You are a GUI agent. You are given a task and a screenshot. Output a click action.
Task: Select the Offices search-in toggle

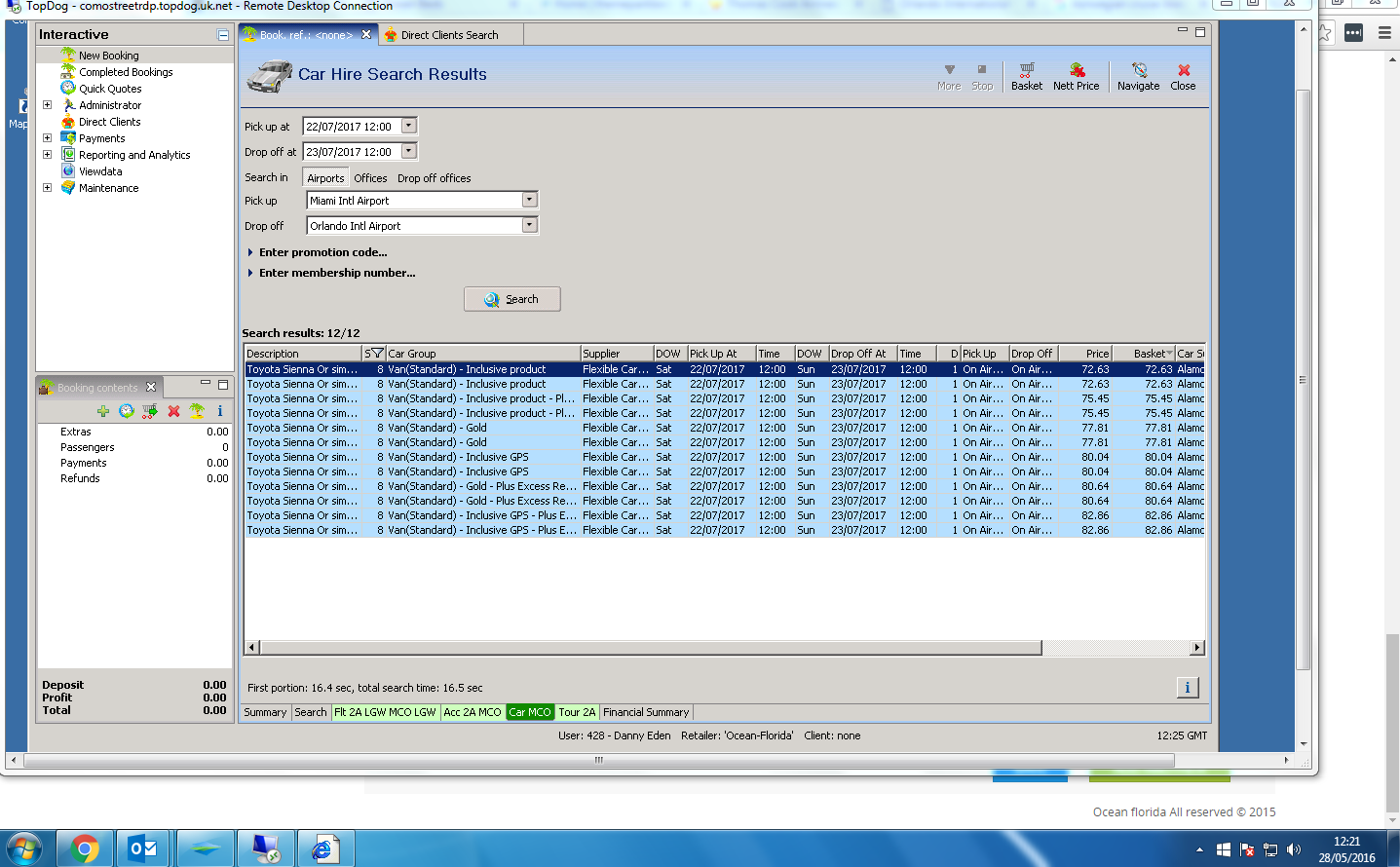[x=370, y=178]
